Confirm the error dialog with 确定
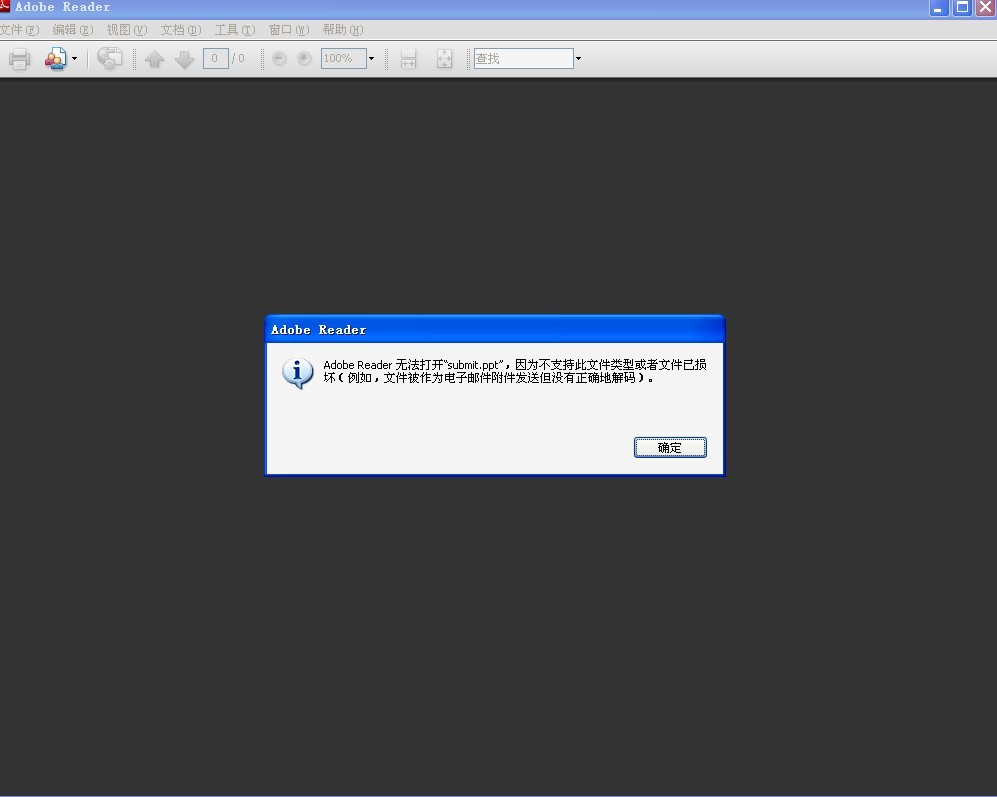The width and height of the screenshot is (997, 797). [670, 447]
